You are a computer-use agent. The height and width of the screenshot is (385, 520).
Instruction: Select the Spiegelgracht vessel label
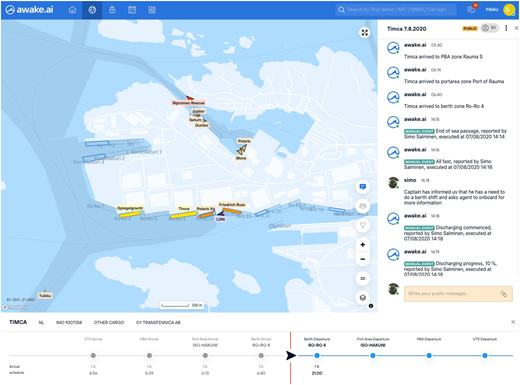coord(130,208)
